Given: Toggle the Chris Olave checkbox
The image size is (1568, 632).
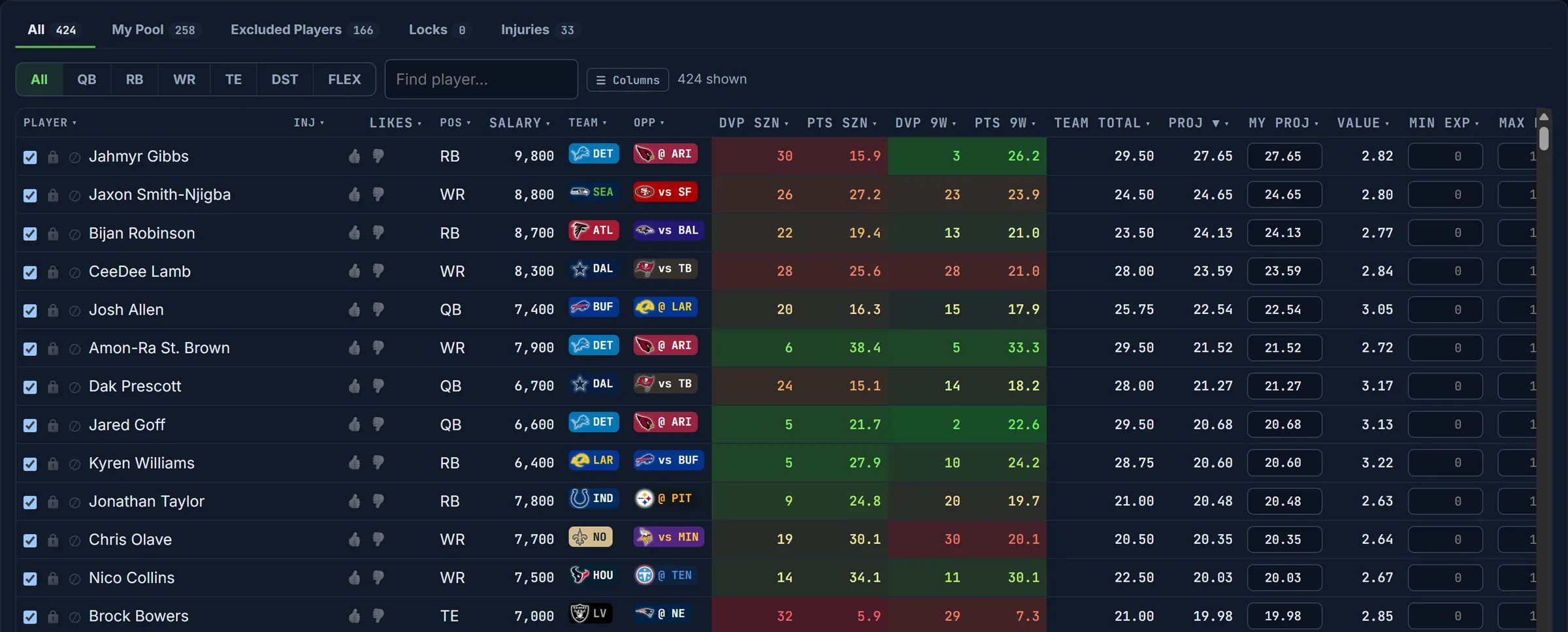Looking at the screenshot, I should point(30,541).
